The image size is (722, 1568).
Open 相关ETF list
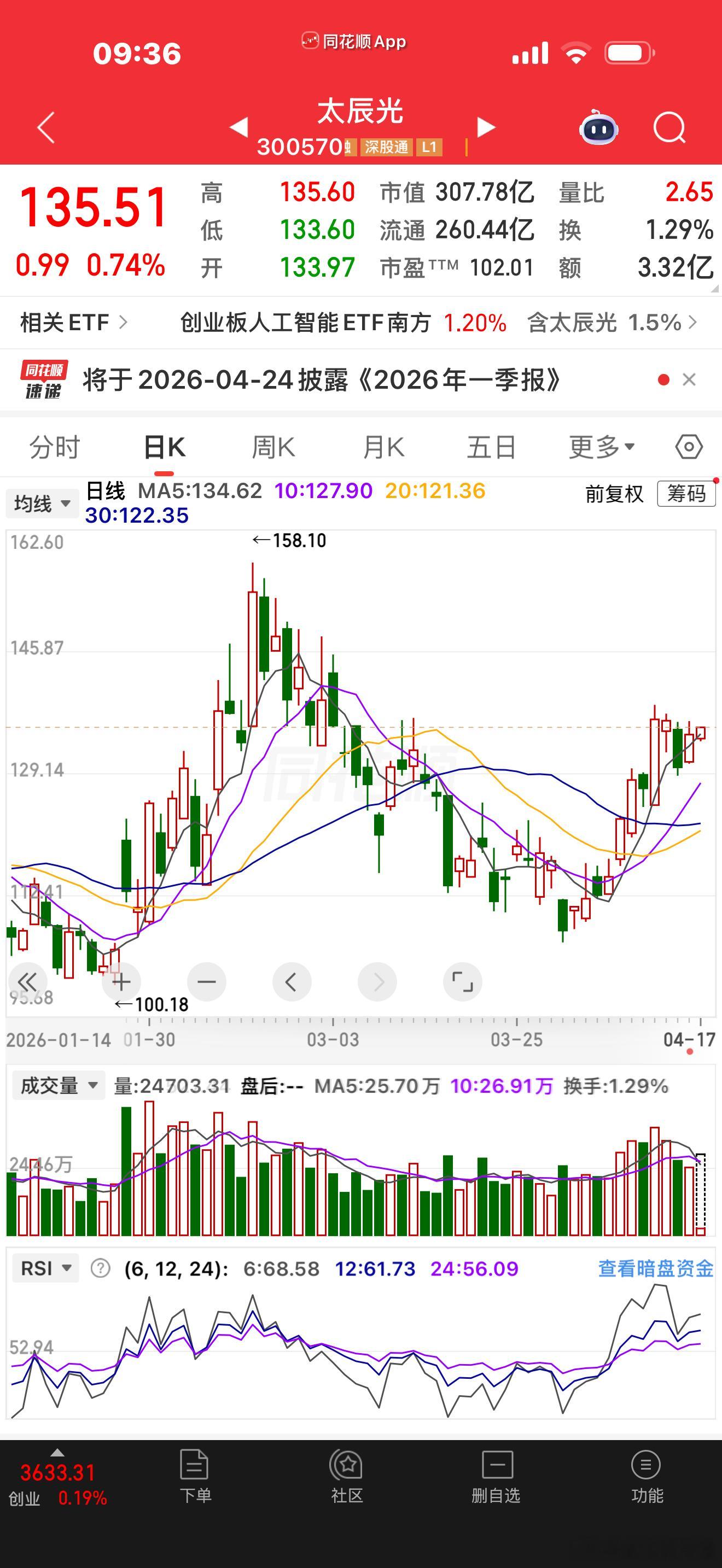74,323
